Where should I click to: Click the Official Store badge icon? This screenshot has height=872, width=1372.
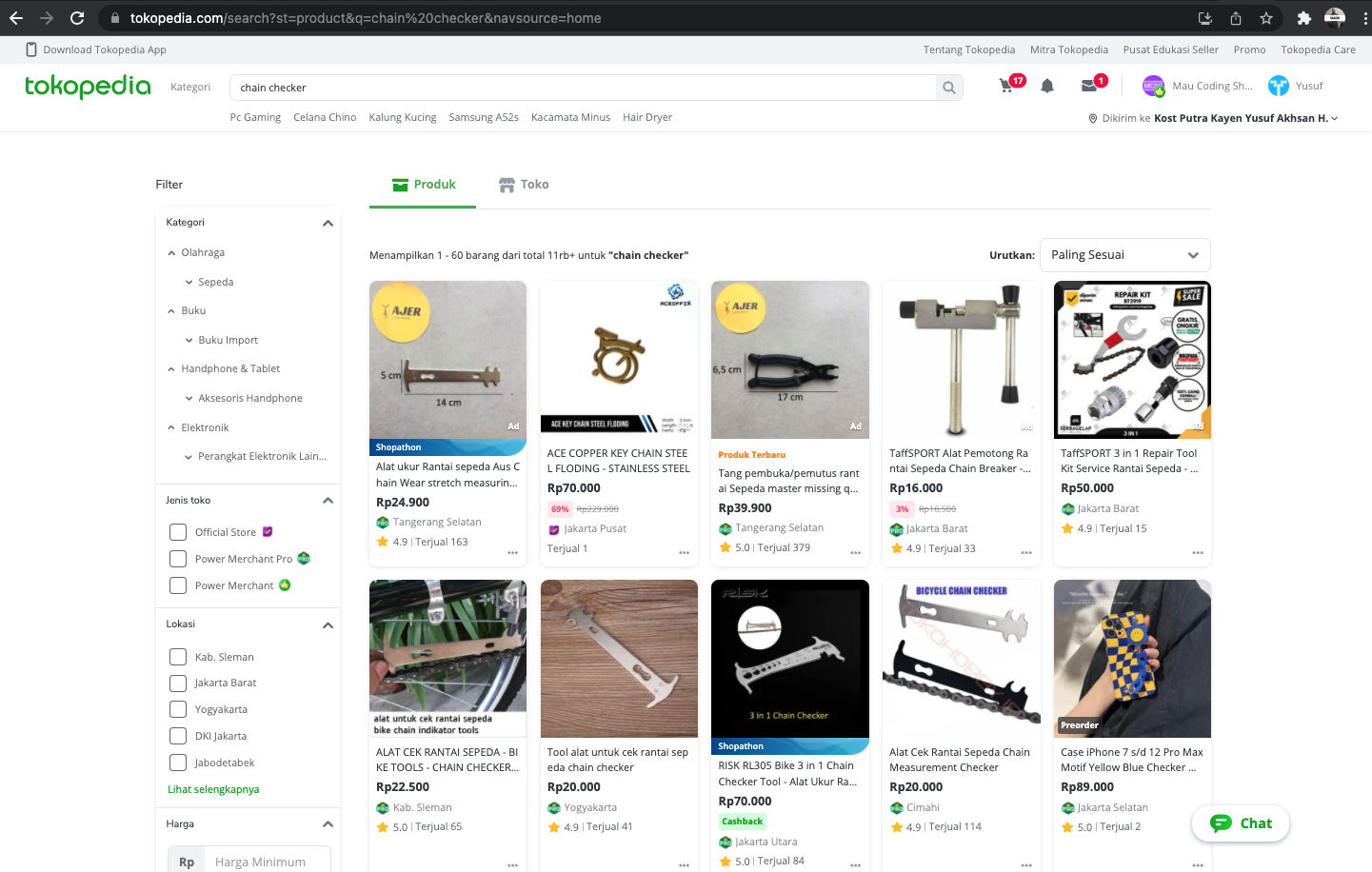268,532
